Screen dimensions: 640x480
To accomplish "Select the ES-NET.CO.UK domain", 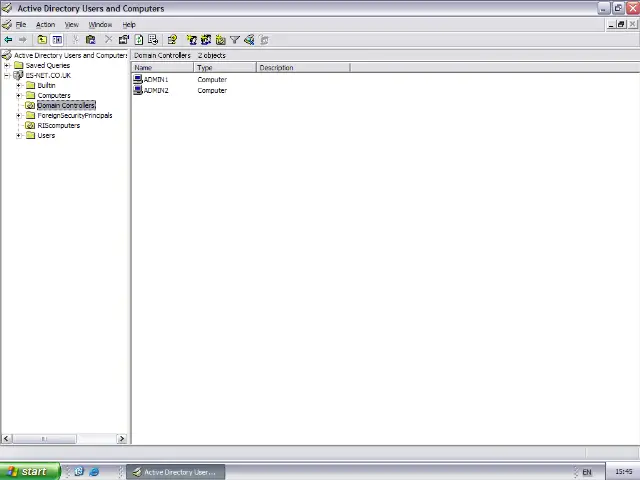I will point(48,76).
